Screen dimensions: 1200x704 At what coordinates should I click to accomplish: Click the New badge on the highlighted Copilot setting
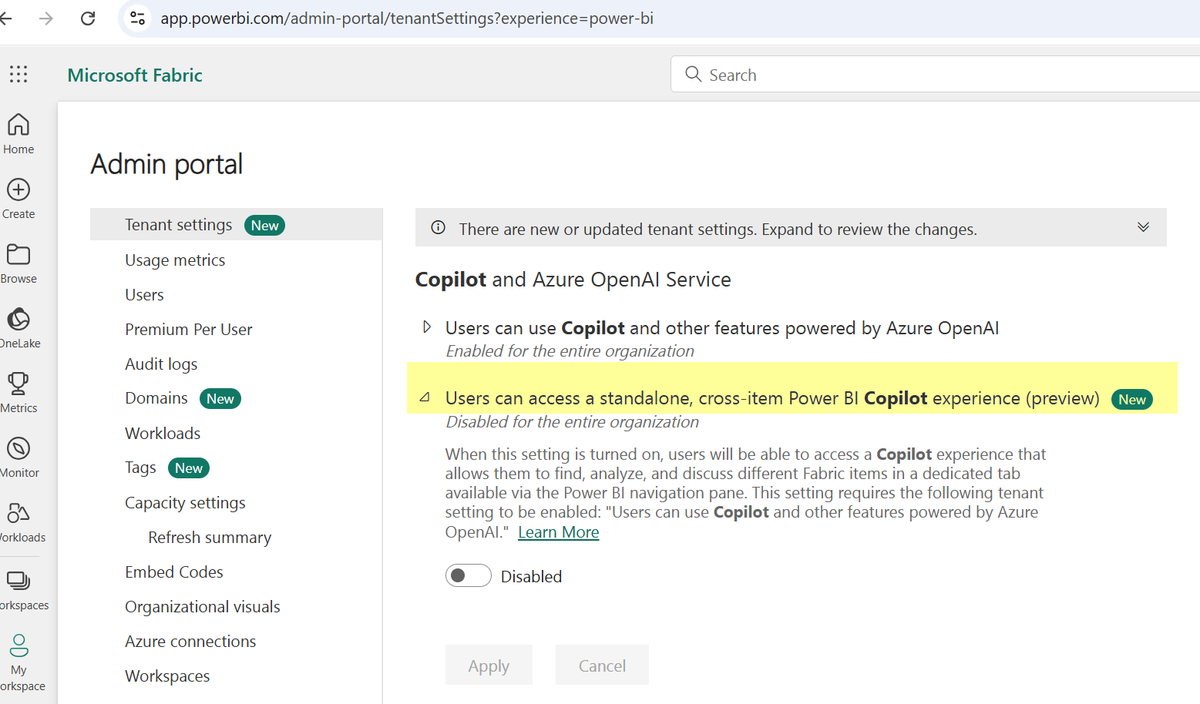tap(1132, 399)
